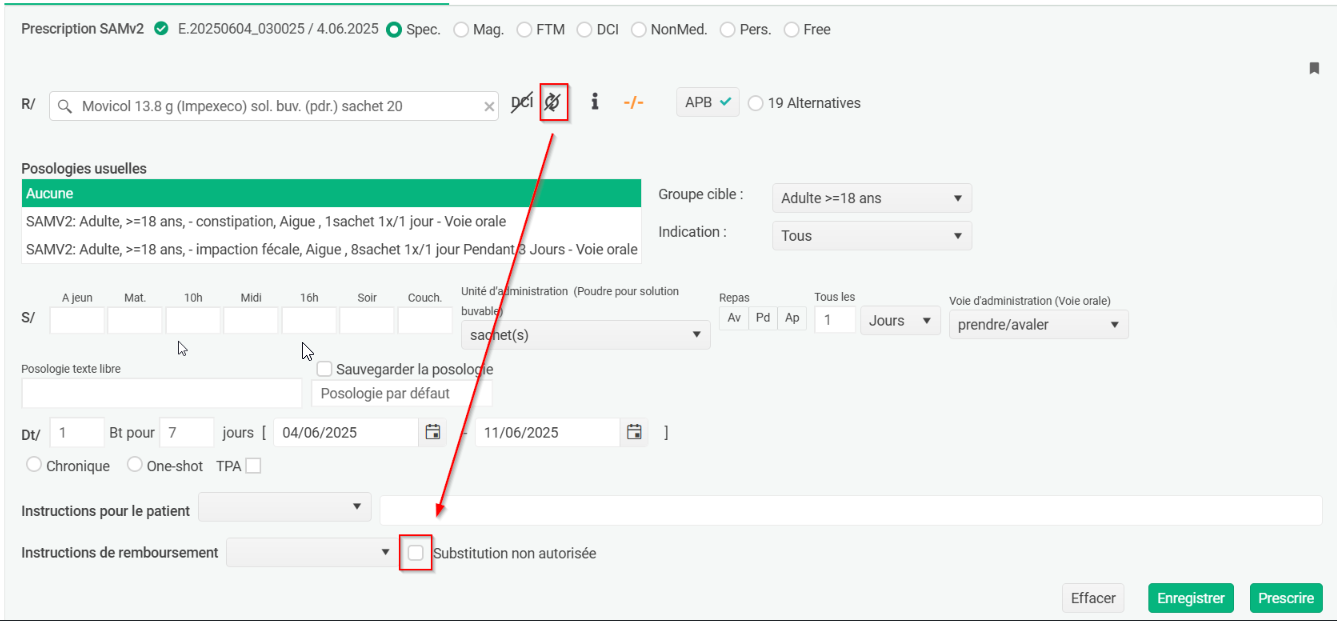Click the Ap meal button
This screenshot has height=621, width=1337.
tap(792, 318)
